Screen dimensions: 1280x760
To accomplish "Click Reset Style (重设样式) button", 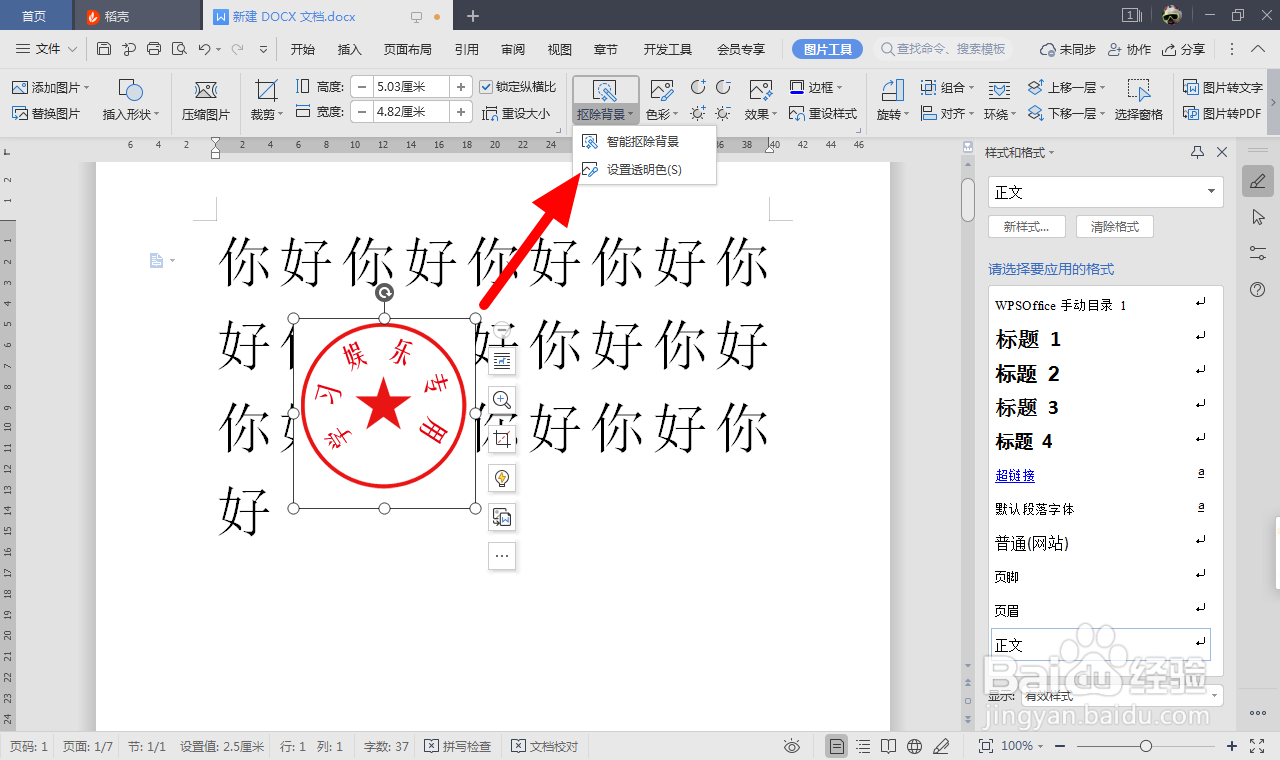I will (823, 114).
